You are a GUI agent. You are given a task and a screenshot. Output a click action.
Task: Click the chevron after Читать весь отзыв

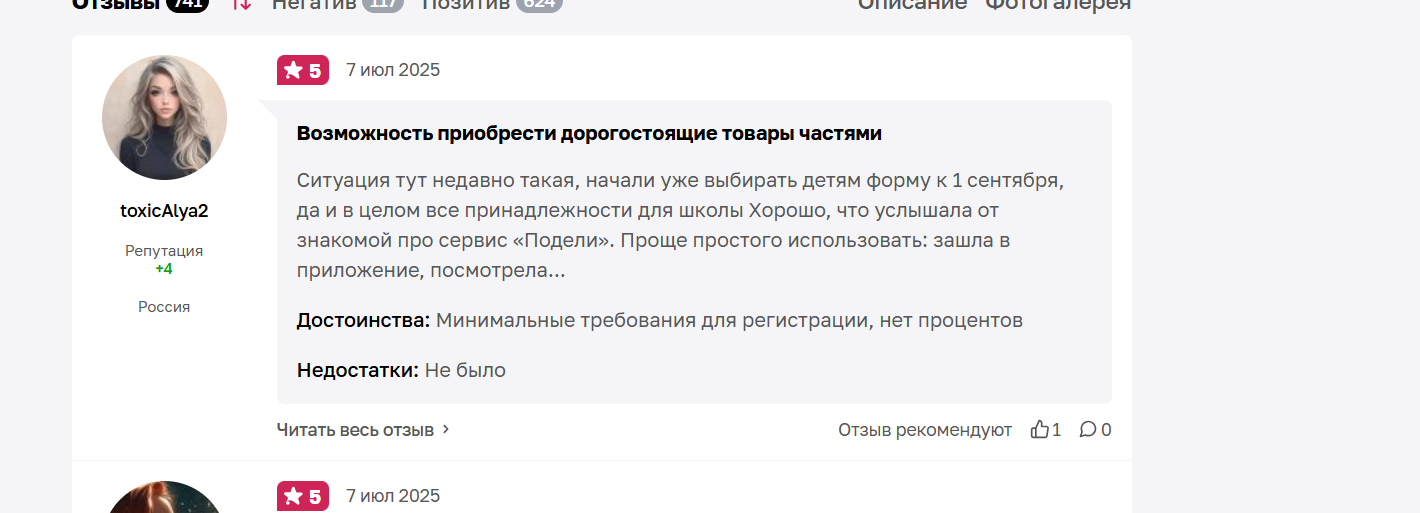[x=446, y=429]
